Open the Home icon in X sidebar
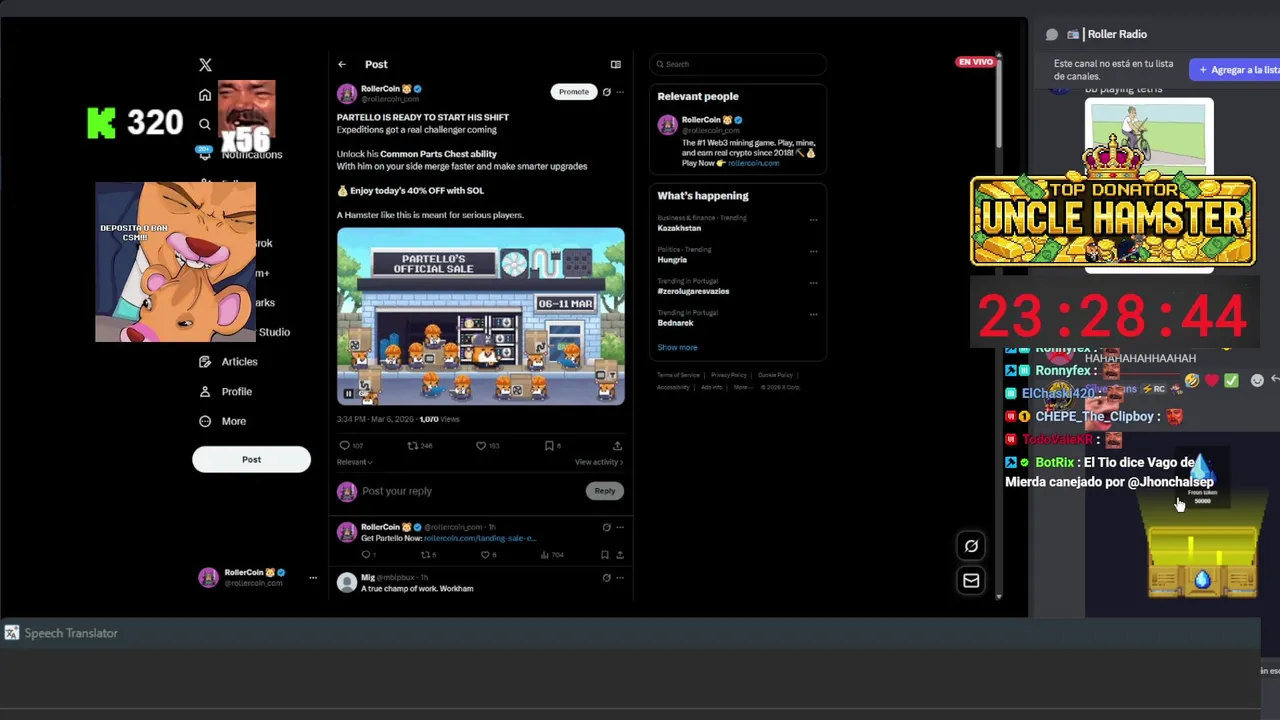Screen dimensions: 1280x720 pyautogui.click(x=205, y=95)
